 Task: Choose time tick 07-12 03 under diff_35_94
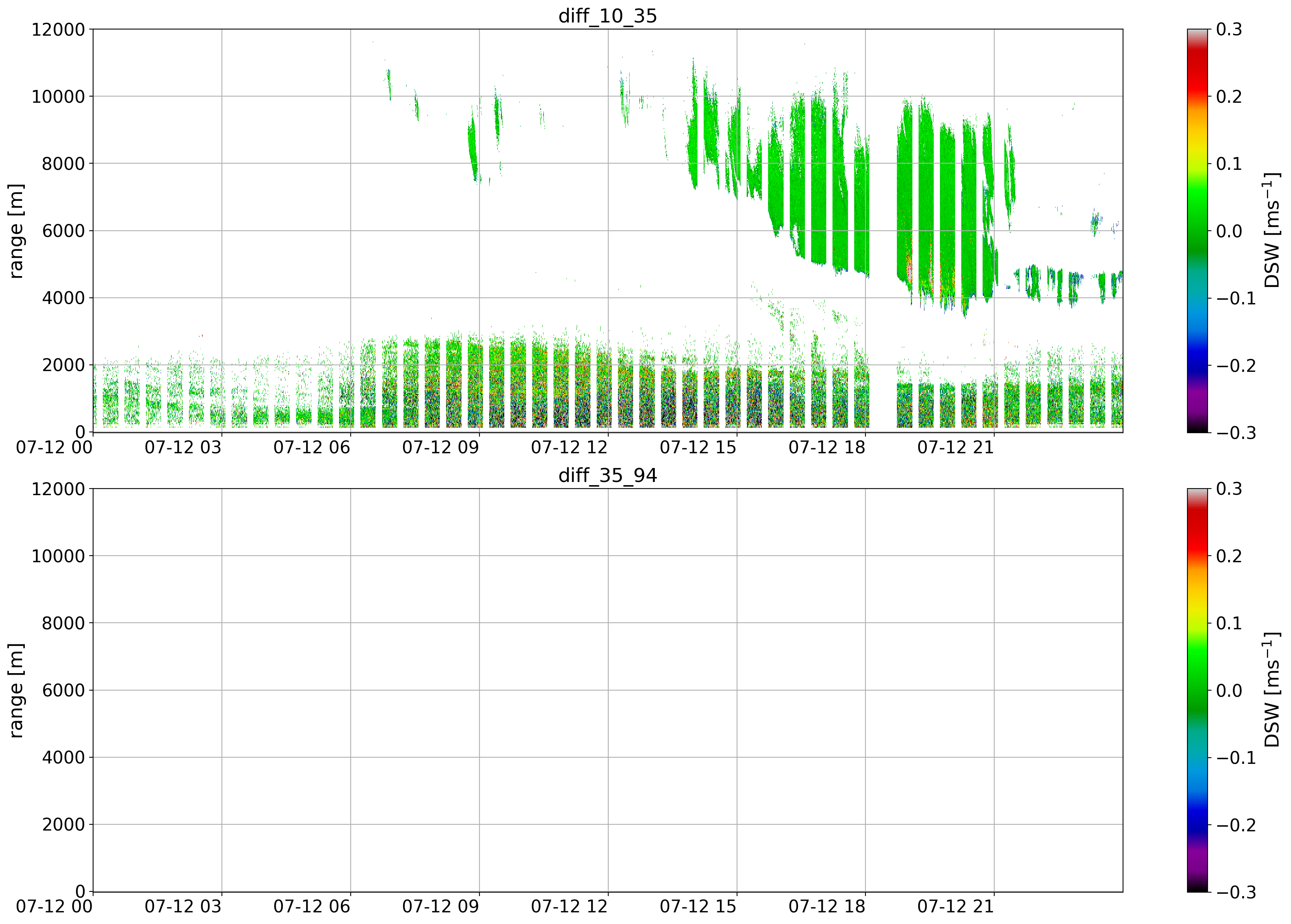183,907
